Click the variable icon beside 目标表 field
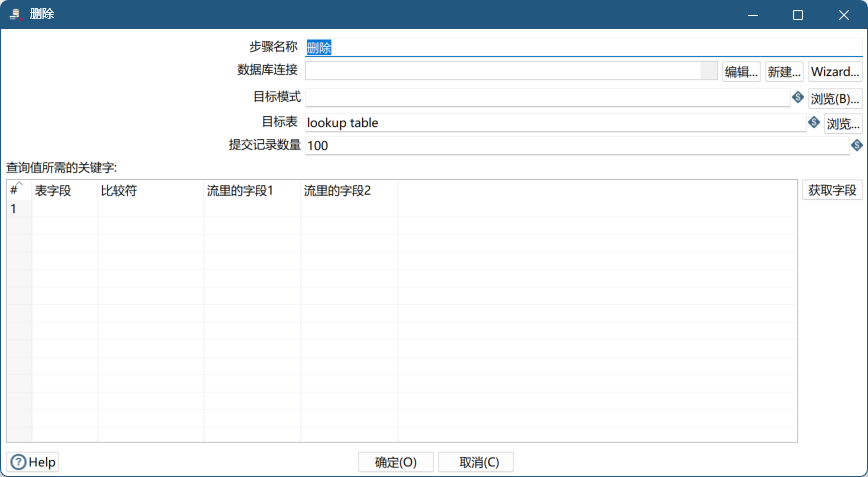Image resolution: width=868 pixels, height=477 pixels. 814,123
